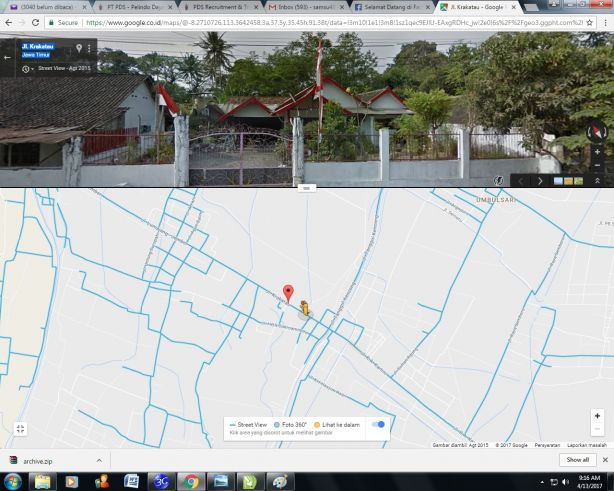The height and width of the screenshot is (491, 614).
Task: Open Chrome from the Windows taskbar
Action: (190, 481)
